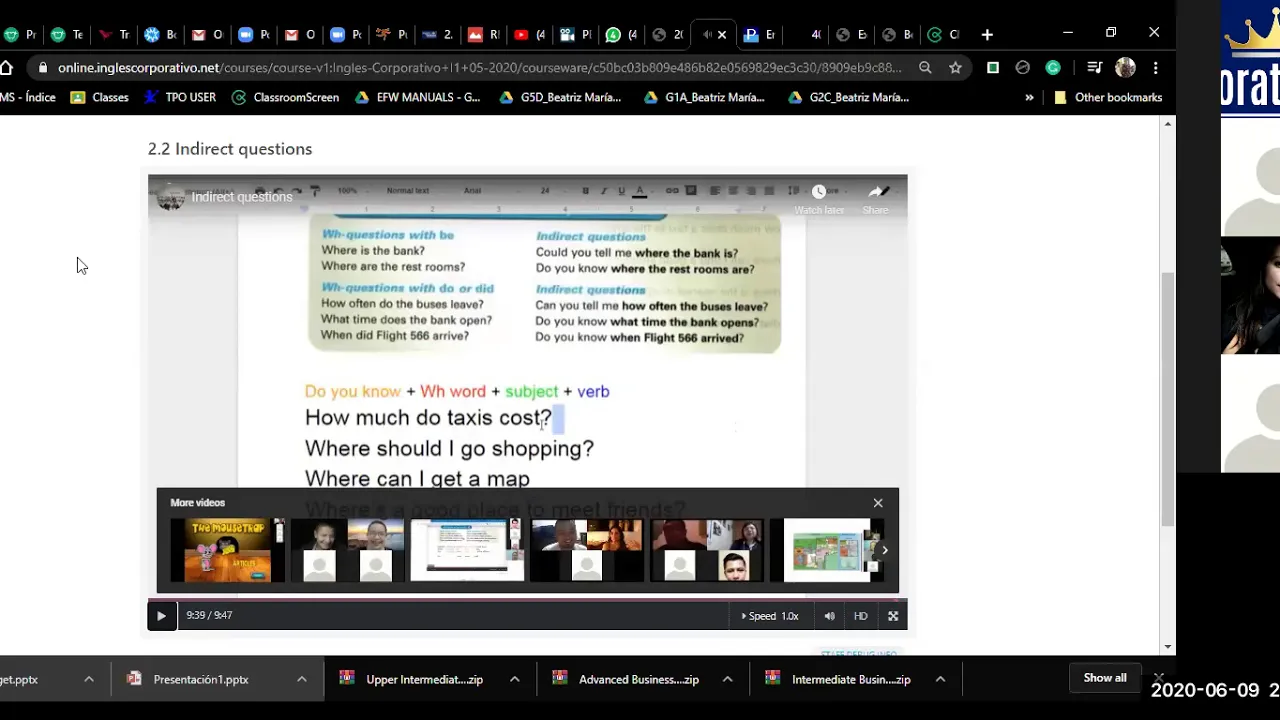Screen dimensions: 1280x720
Task: Click the zoom magnifier icon in address bar
Action: (925, 68)
